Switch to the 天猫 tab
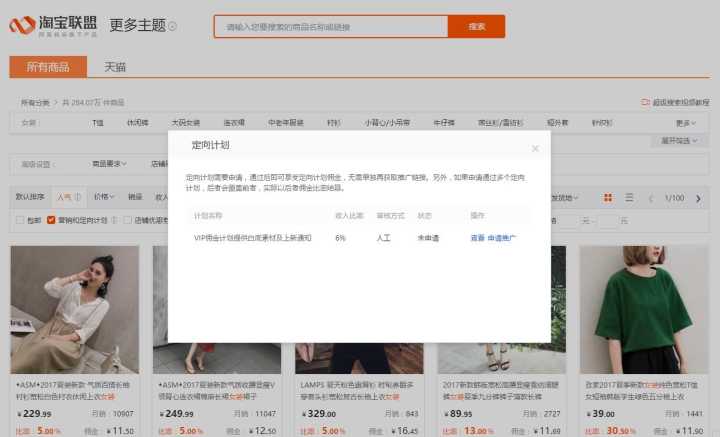The width and height of the screenshot is (720, 437). (x=116, y=67)
